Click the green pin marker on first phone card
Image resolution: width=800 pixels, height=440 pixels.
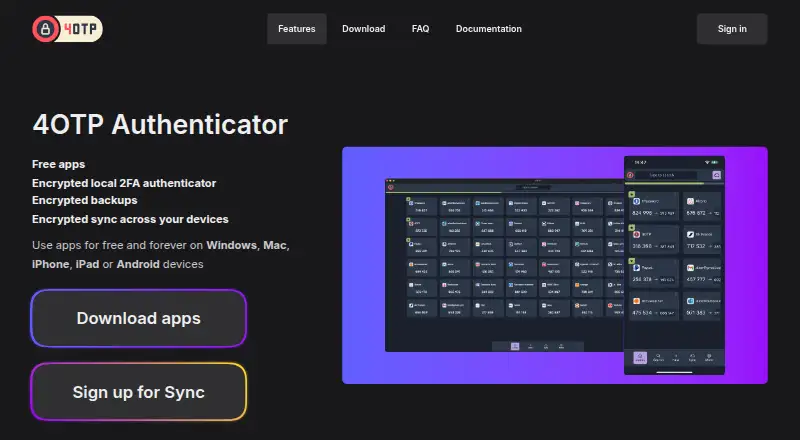(632, 194)
